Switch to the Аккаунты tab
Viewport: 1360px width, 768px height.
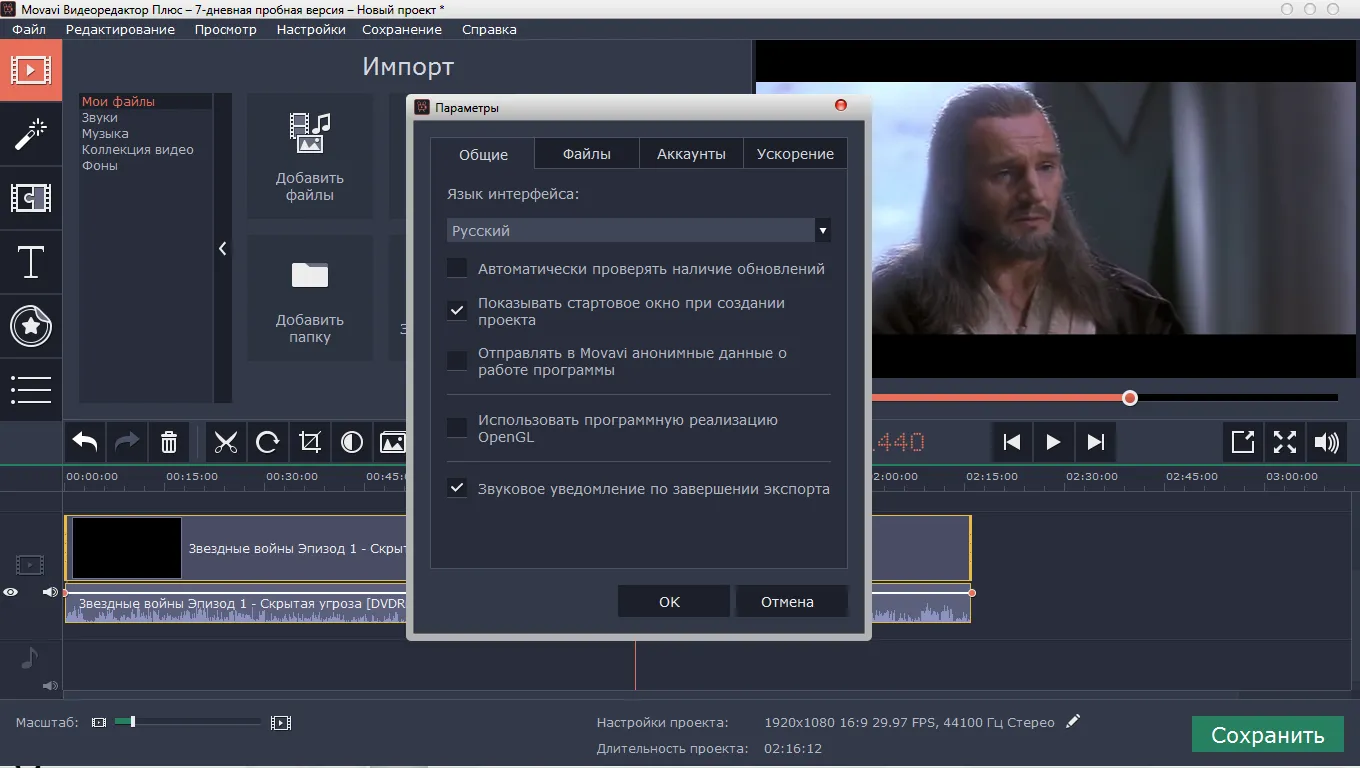click(x=691, y=154)
